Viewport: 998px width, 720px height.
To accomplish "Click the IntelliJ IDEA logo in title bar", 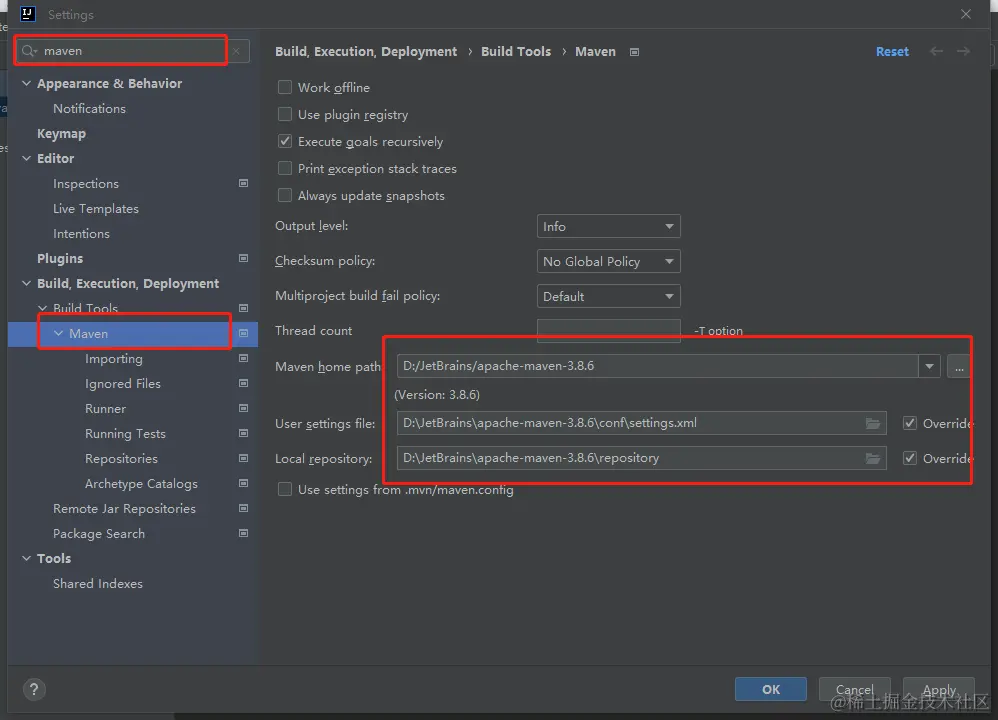I will click(x=27, y=14).
